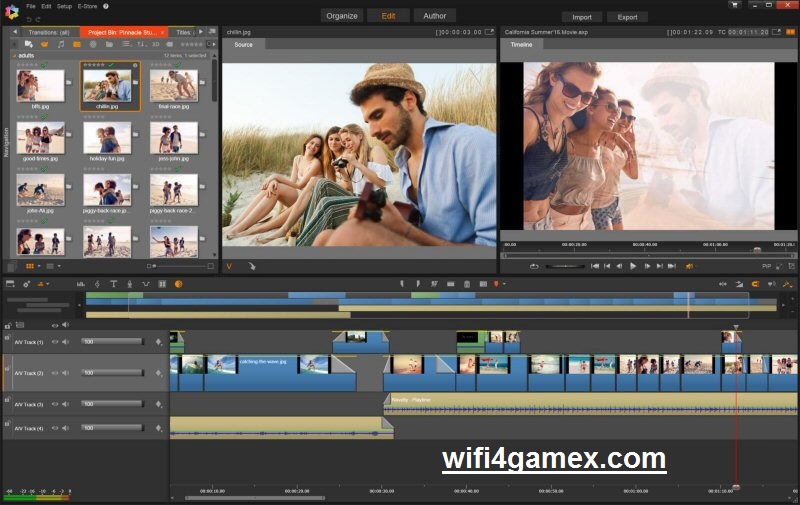The width and height of the screenshot is (800, 505).
Task: Open the Setup menu
Action: point(64,6)
